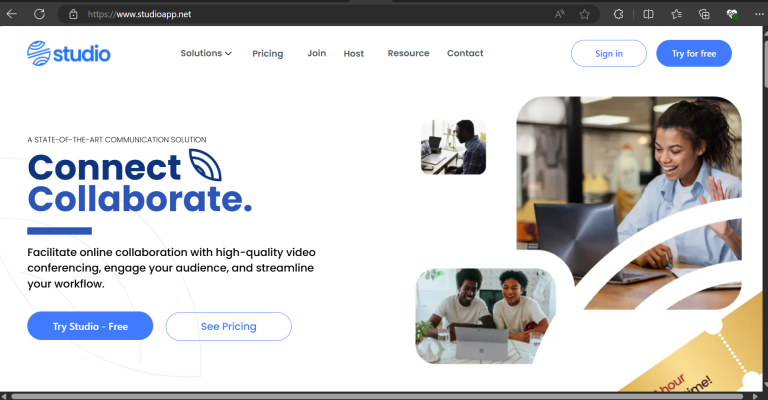This screenshot has height=400, width=768.
Task: Click the See Pricing button
Action: [229, 326]
